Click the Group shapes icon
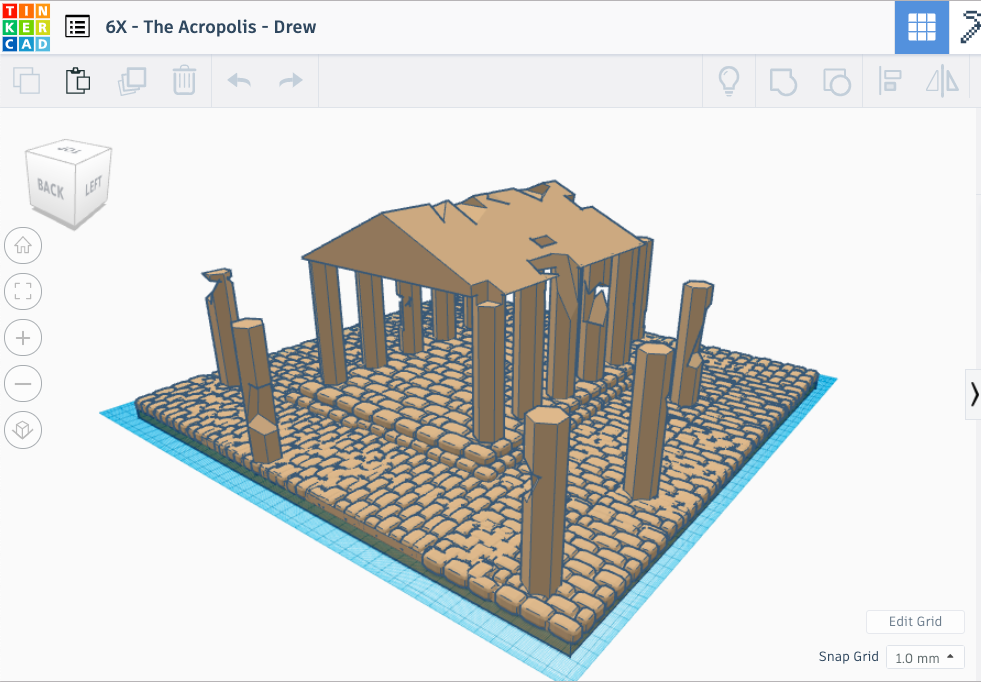The width and height of the screenshot is (981, 684). [783, 81]
